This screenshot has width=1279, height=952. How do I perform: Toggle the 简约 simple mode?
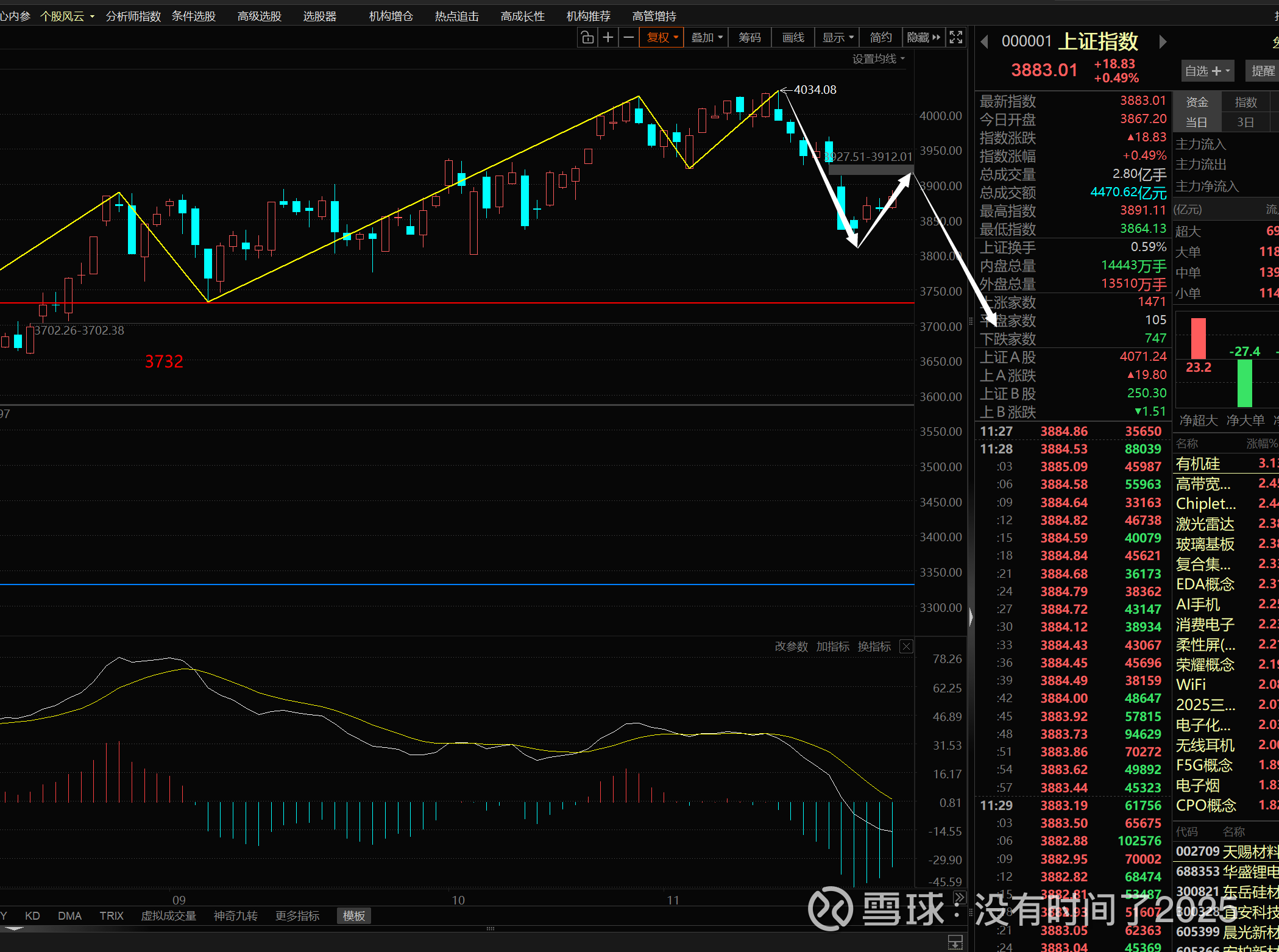[880, 38]
